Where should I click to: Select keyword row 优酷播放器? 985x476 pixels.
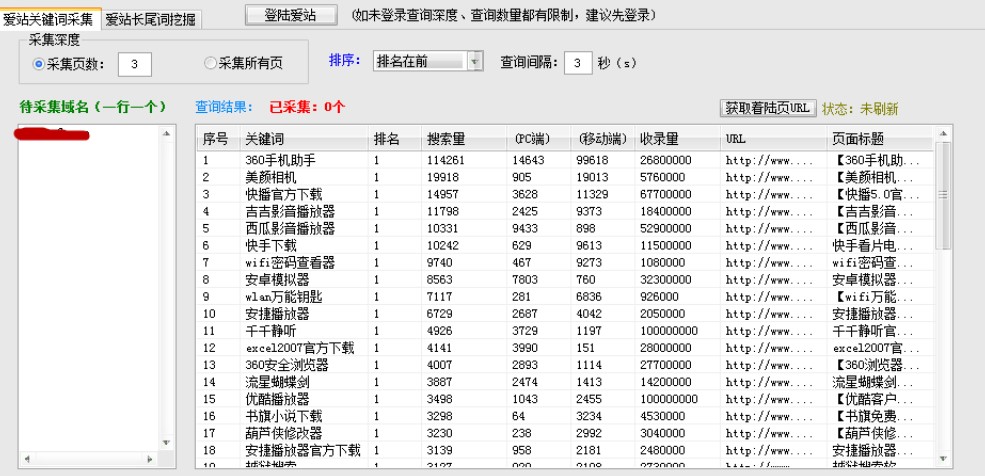565,399
